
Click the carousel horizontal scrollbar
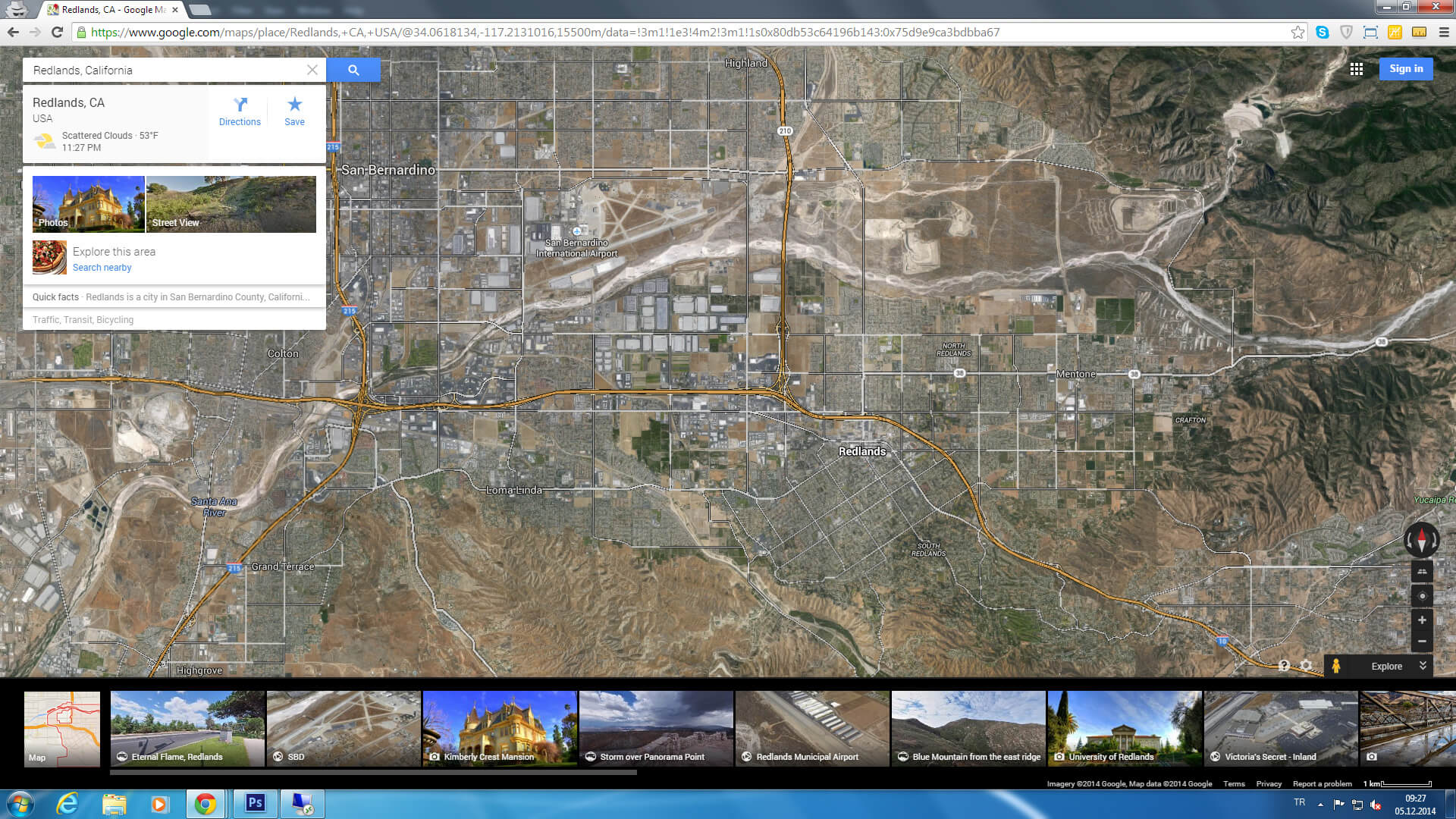373,772
